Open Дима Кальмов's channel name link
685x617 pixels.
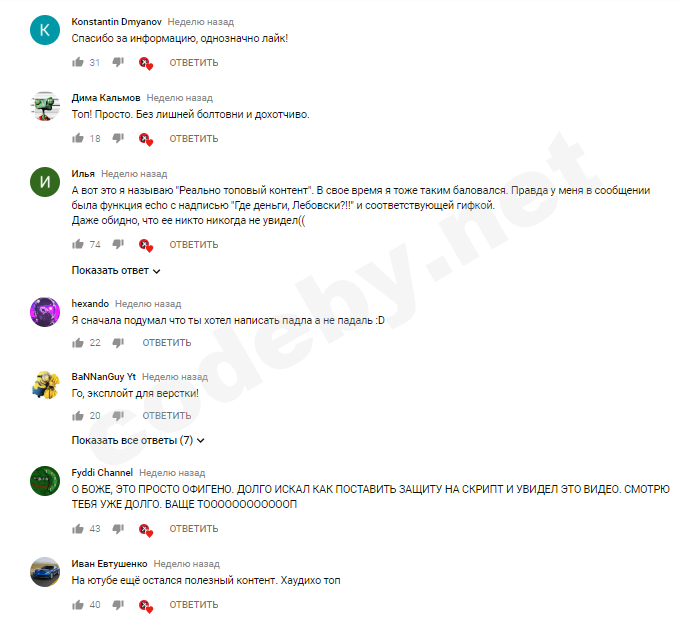pos(106,97)
